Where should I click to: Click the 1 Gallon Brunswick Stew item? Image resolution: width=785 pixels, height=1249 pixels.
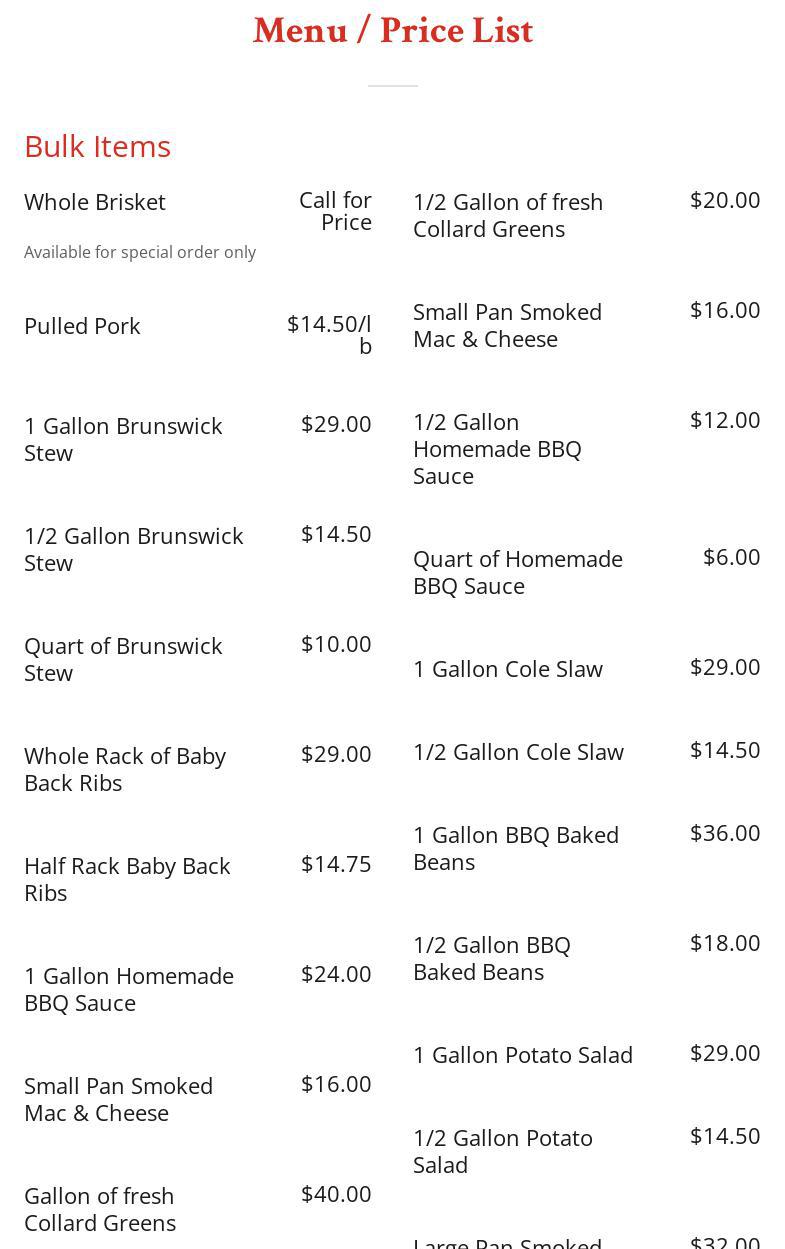[x=123, y=439]
